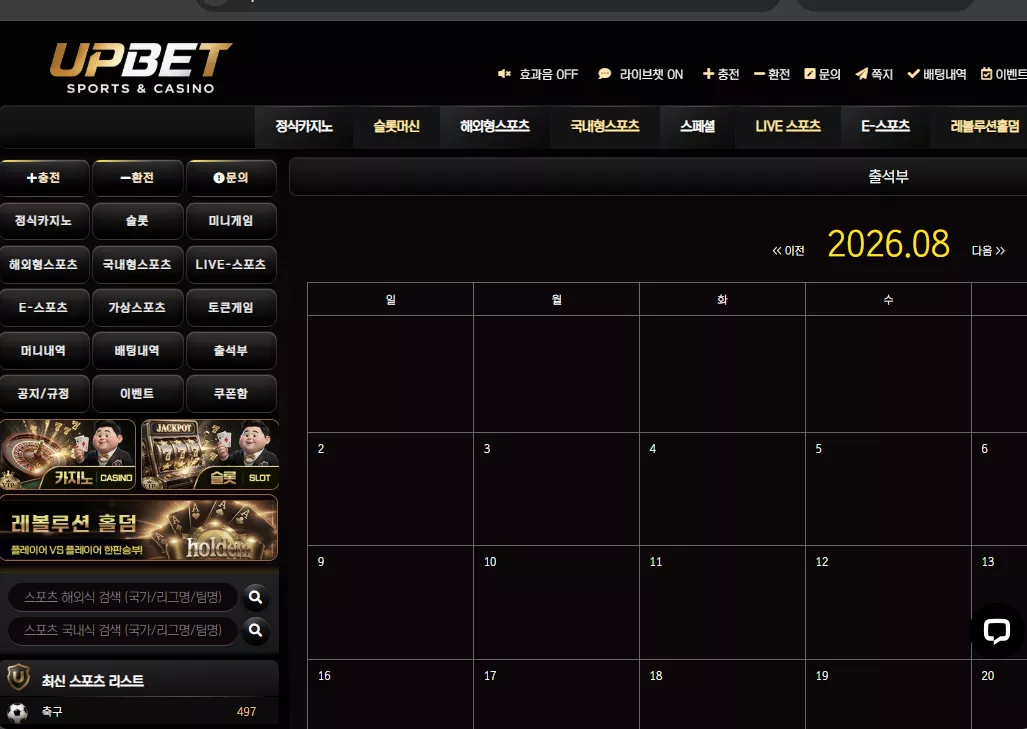Screen dimensions: 1027x729
Task: Open 쿠폰함 from sidebar grid
Action: 231,394
